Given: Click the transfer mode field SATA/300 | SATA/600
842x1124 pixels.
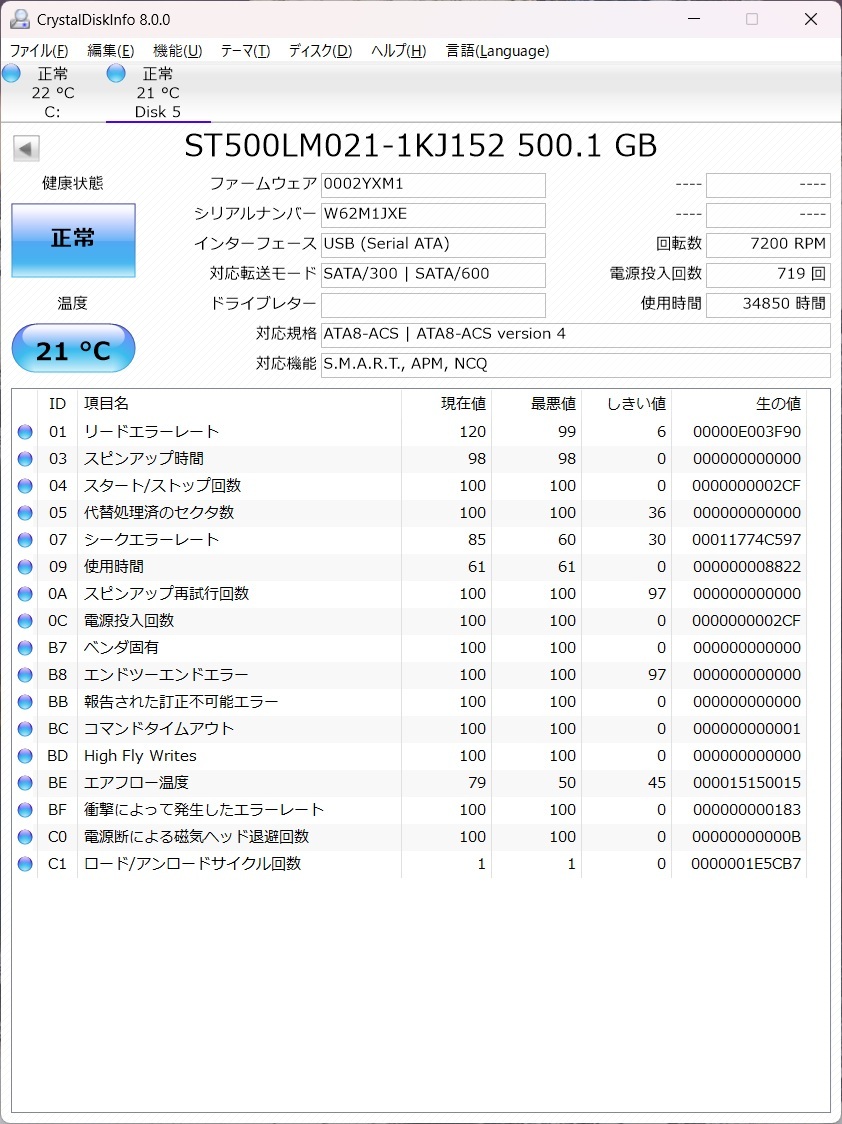Looking at the screenshot, I should [x=433, y=275].
